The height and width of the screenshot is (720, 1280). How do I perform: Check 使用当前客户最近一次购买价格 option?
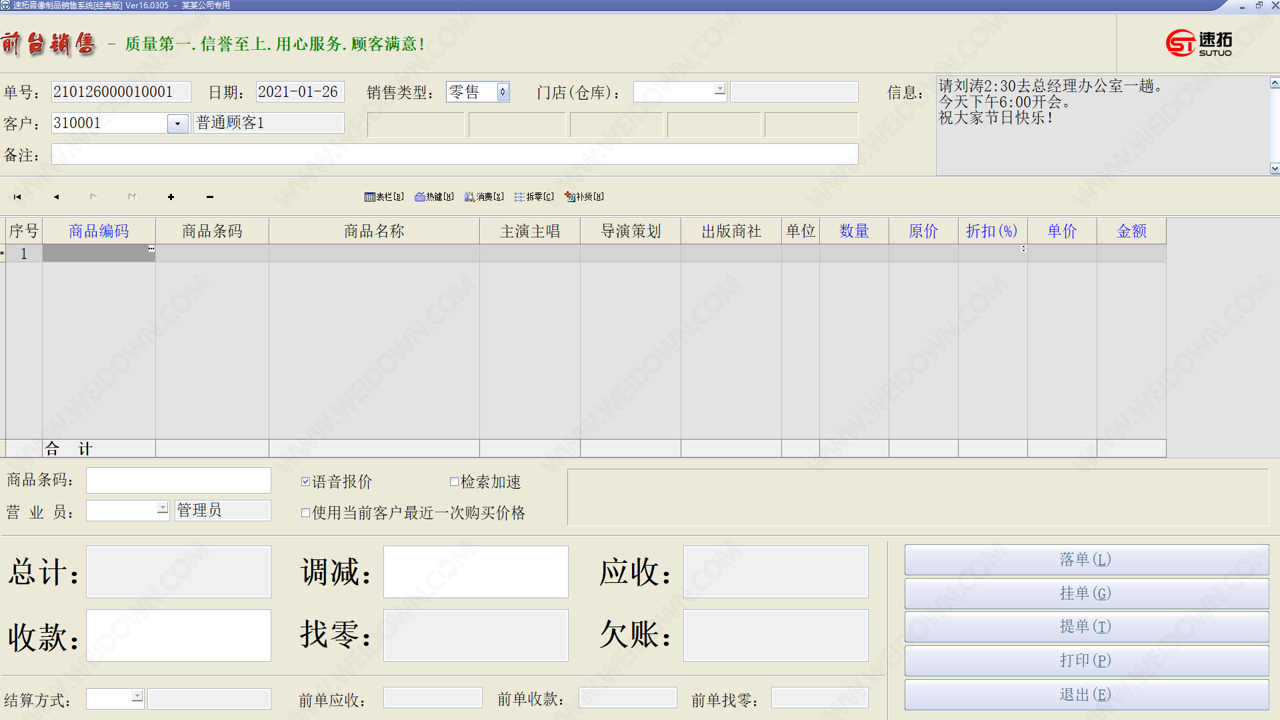(306, 513)
